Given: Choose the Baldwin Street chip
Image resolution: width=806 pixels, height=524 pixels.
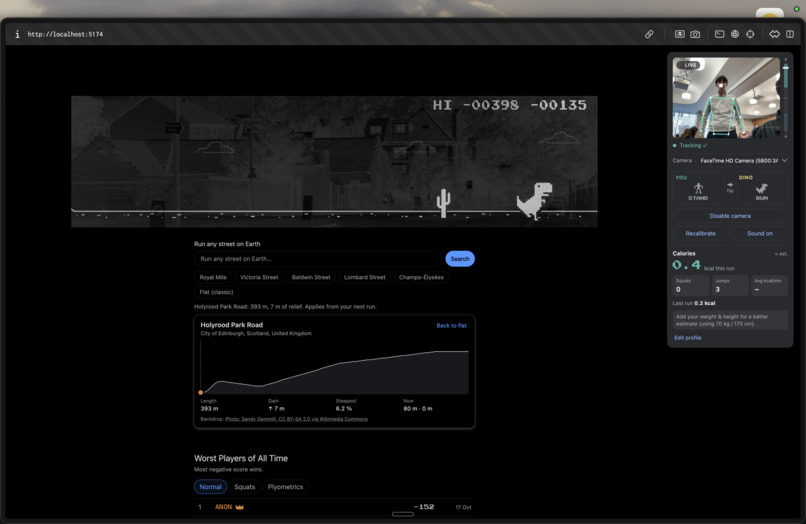Looking at the screenshot, I should pos(311,277).
